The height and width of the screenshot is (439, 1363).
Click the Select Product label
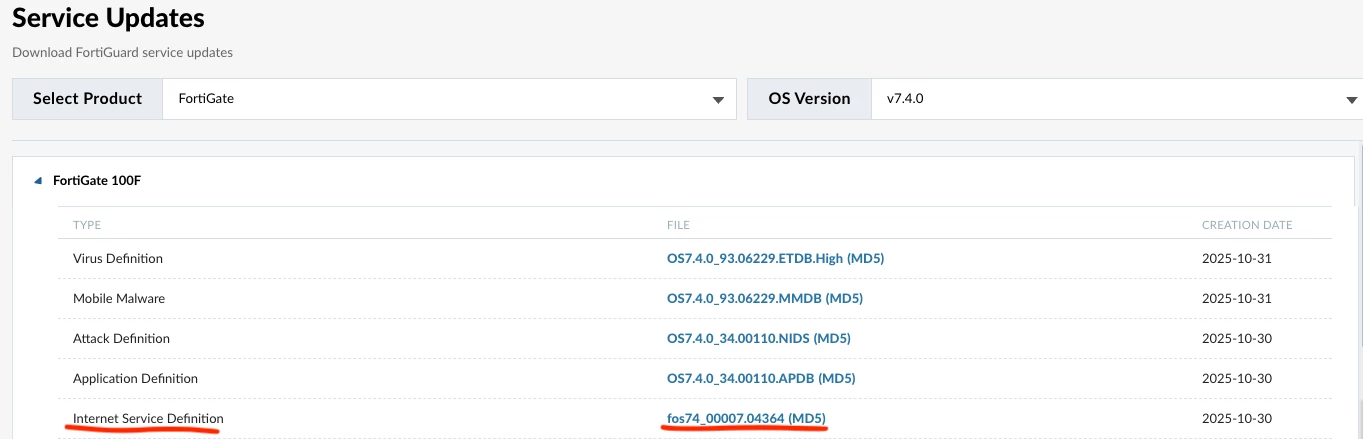coord(88,99)
